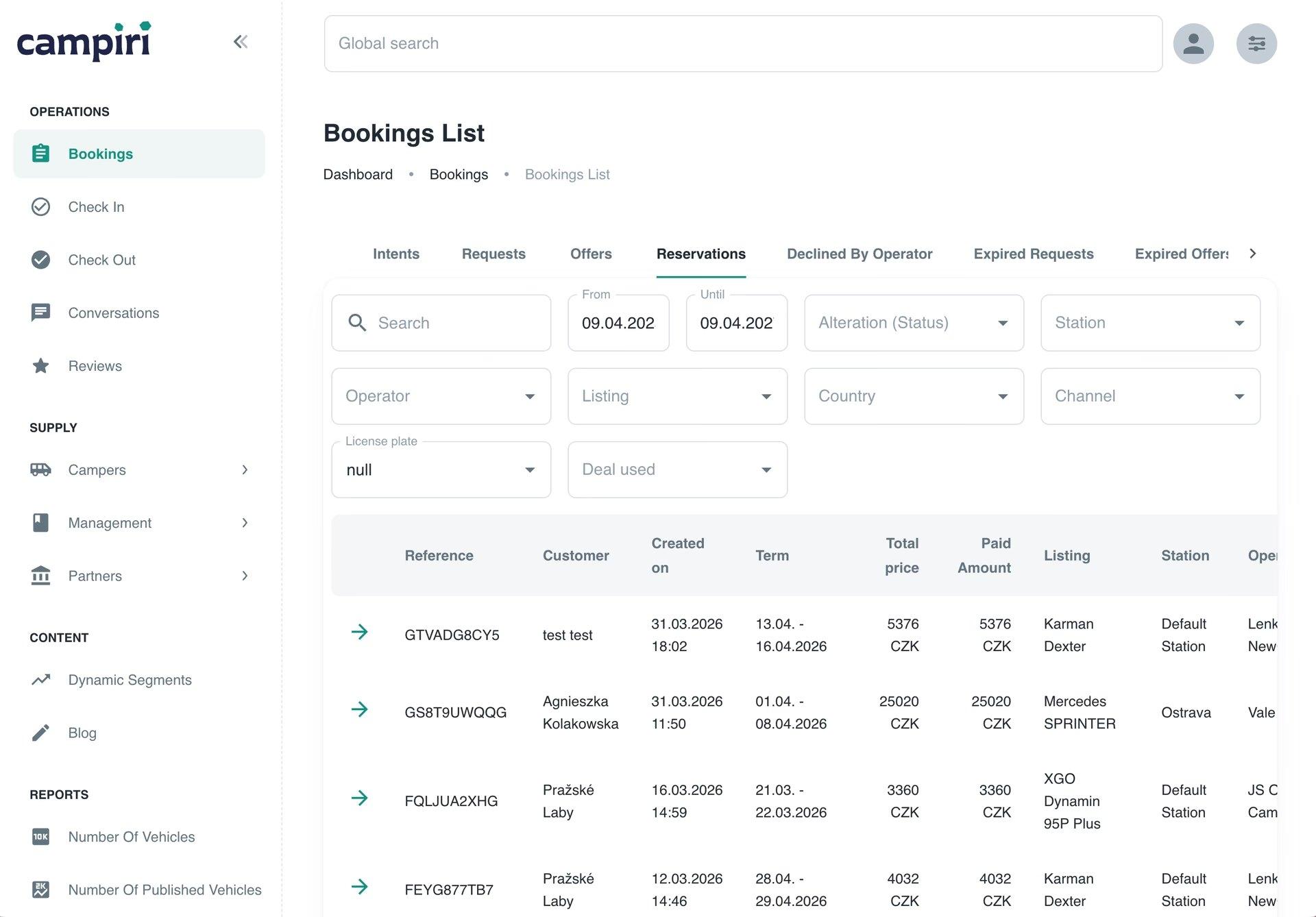Click the Check Out filled check icon
Screen dimensions: 1316x917
pyautogui.click(x=41, y=260)
